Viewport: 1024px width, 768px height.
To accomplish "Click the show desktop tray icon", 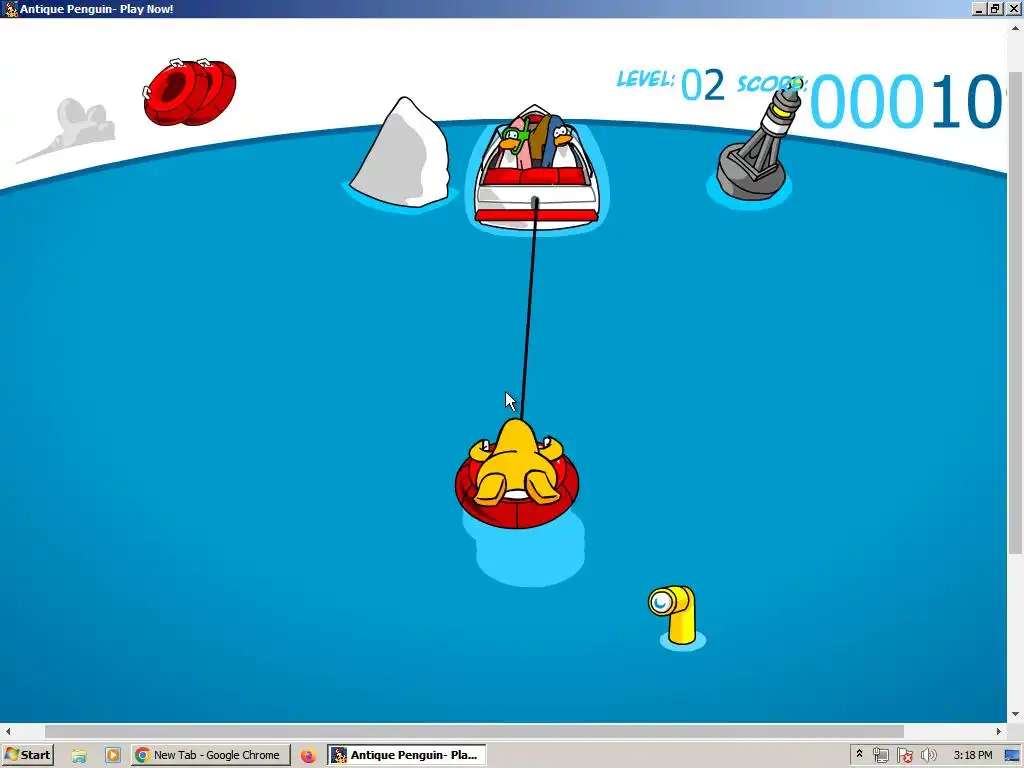I will (1012, 756).
